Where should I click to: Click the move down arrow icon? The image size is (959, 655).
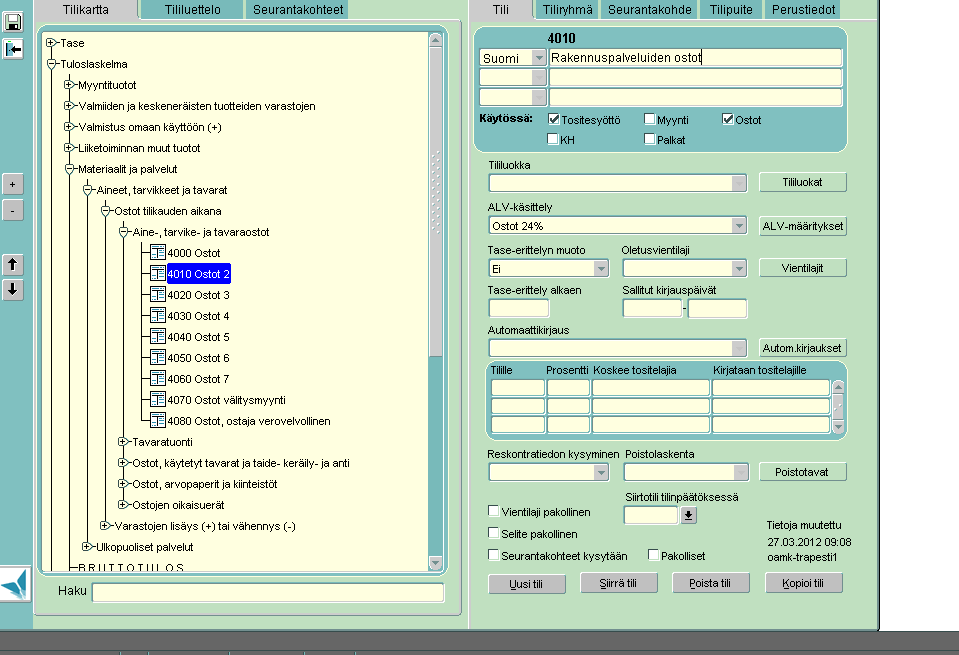click(x=13, y=289)
